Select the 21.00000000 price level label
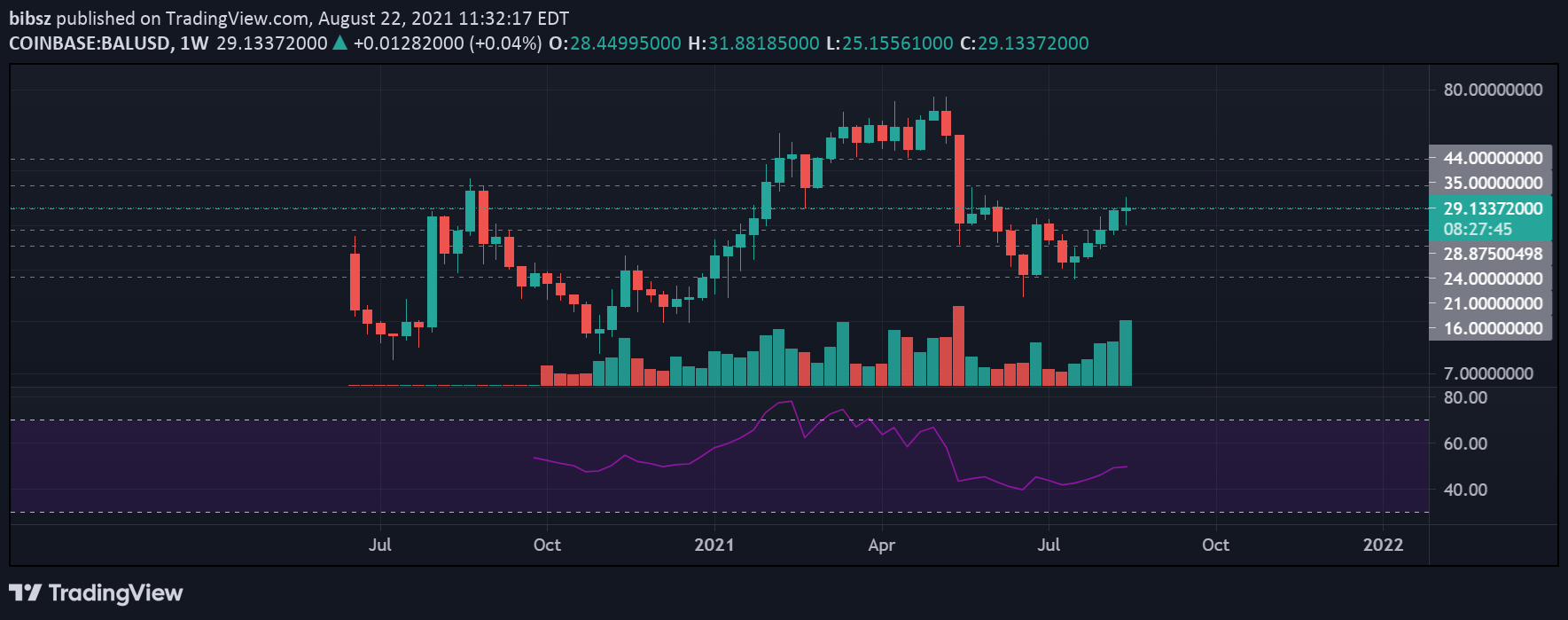Viewport: 1568px width, 620px height. click(1493, 303)
